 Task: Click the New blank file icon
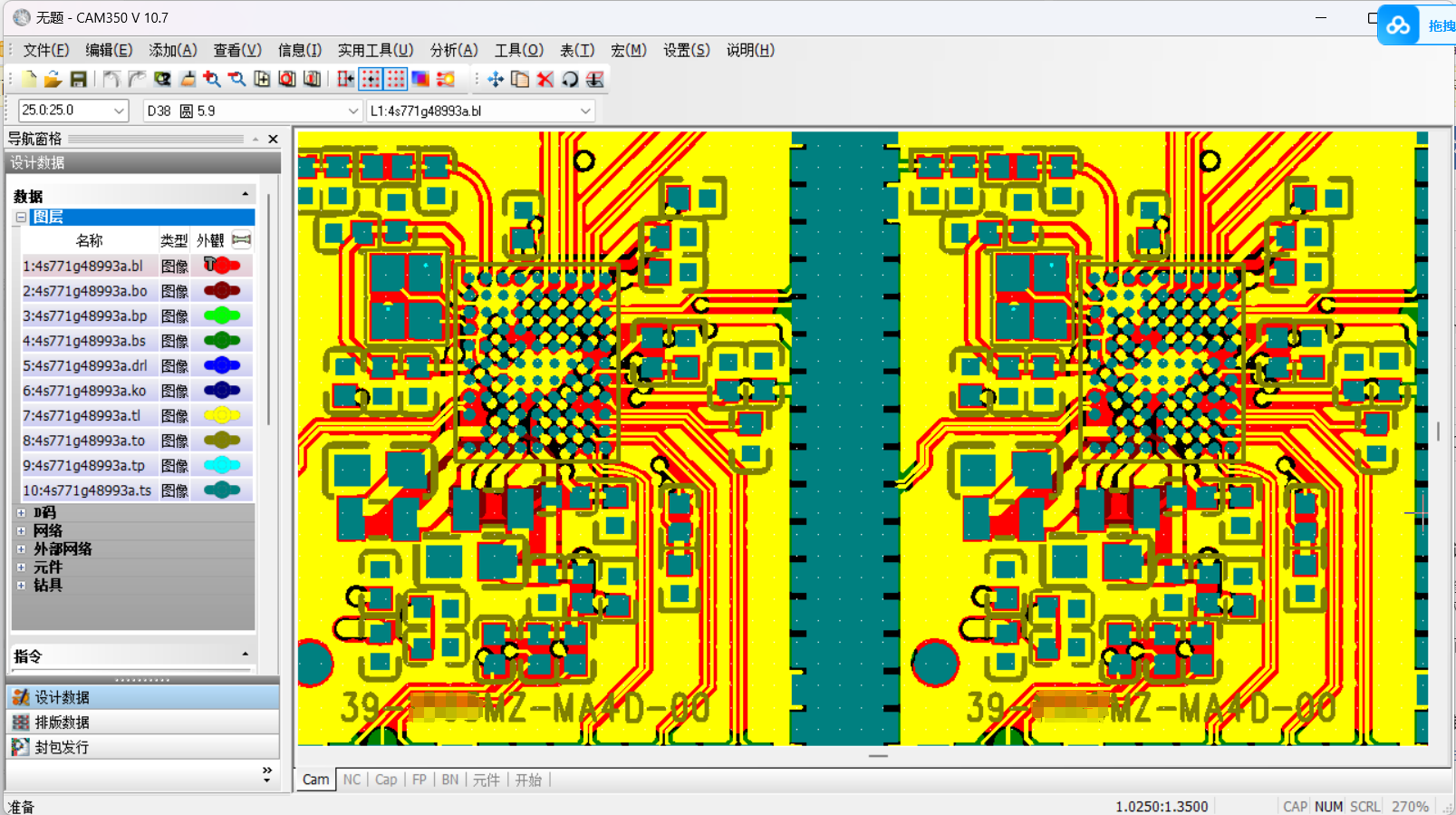(x=29, y=80)
